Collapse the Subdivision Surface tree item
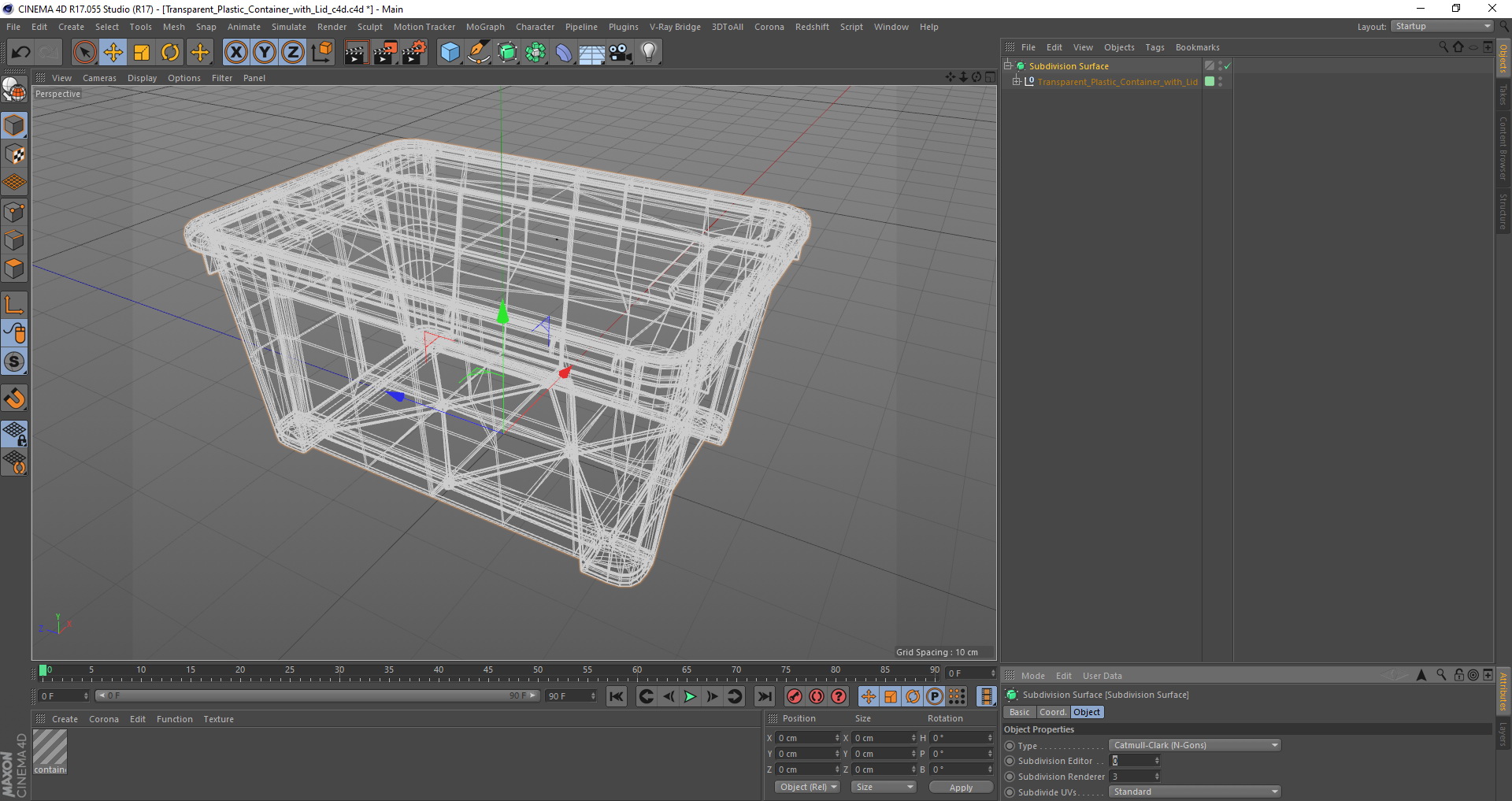Screen dimensions: 1512x801 pyautogui.click(x=1008, y=66)
